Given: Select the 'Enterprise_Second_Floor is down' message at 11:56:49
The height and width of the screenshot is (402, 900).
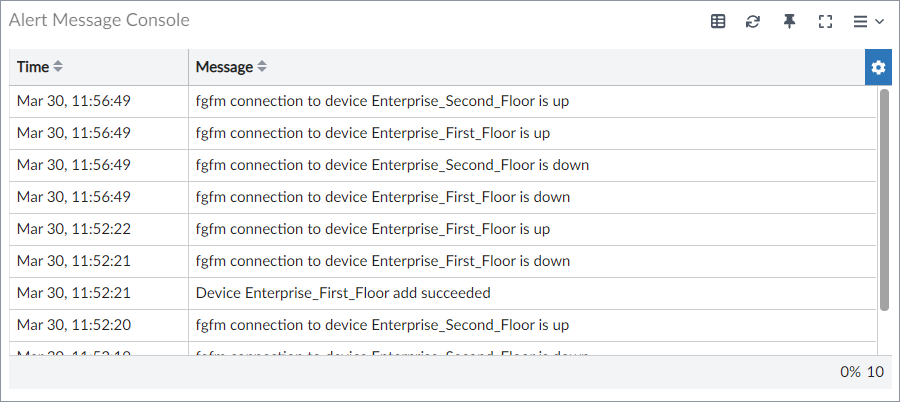Looking at the screenshot, I should (x=392, y=165).
